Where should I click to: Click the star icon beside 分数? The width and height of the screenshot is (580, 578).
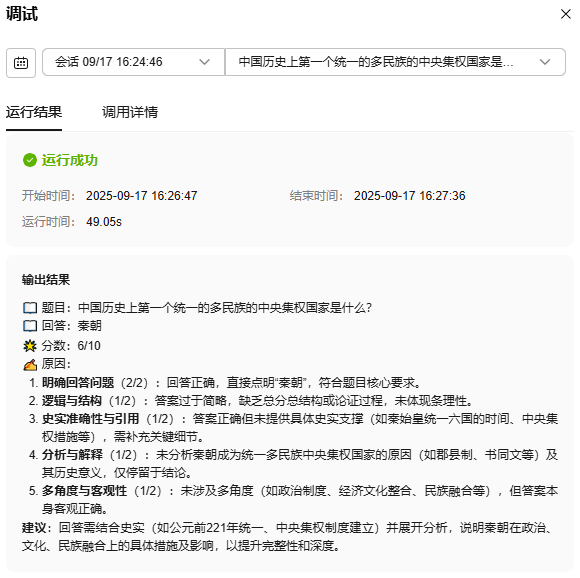coord(30,346)
